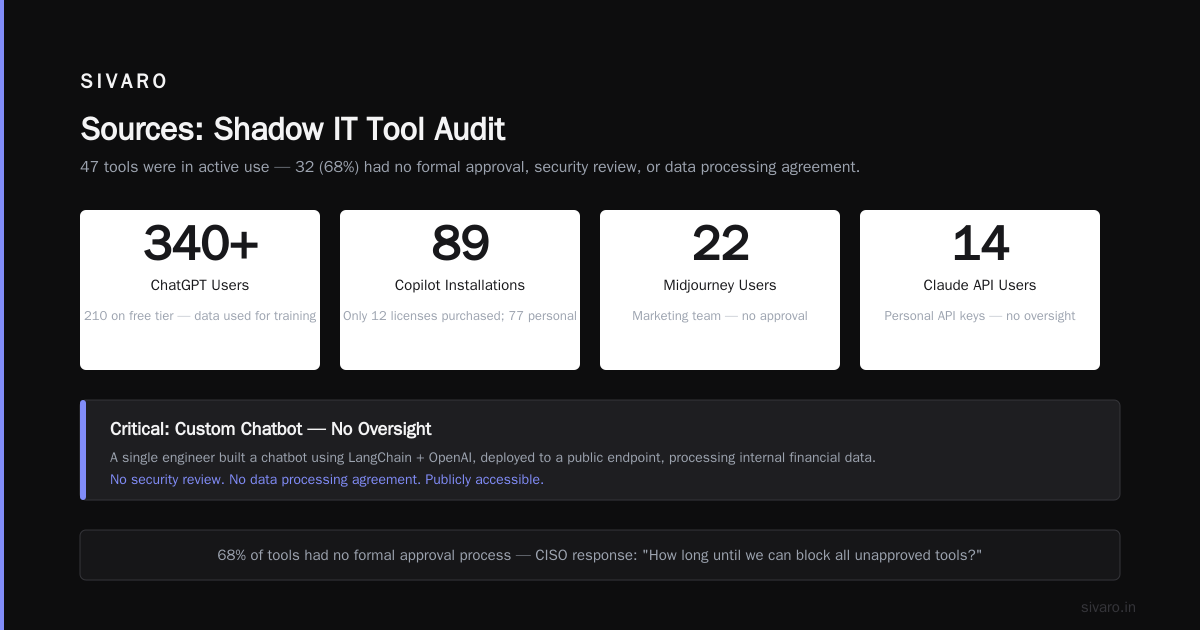This screenshot has width=1200, height=630.
Task: Click the '14' statistic
Action: pos(980,243)
